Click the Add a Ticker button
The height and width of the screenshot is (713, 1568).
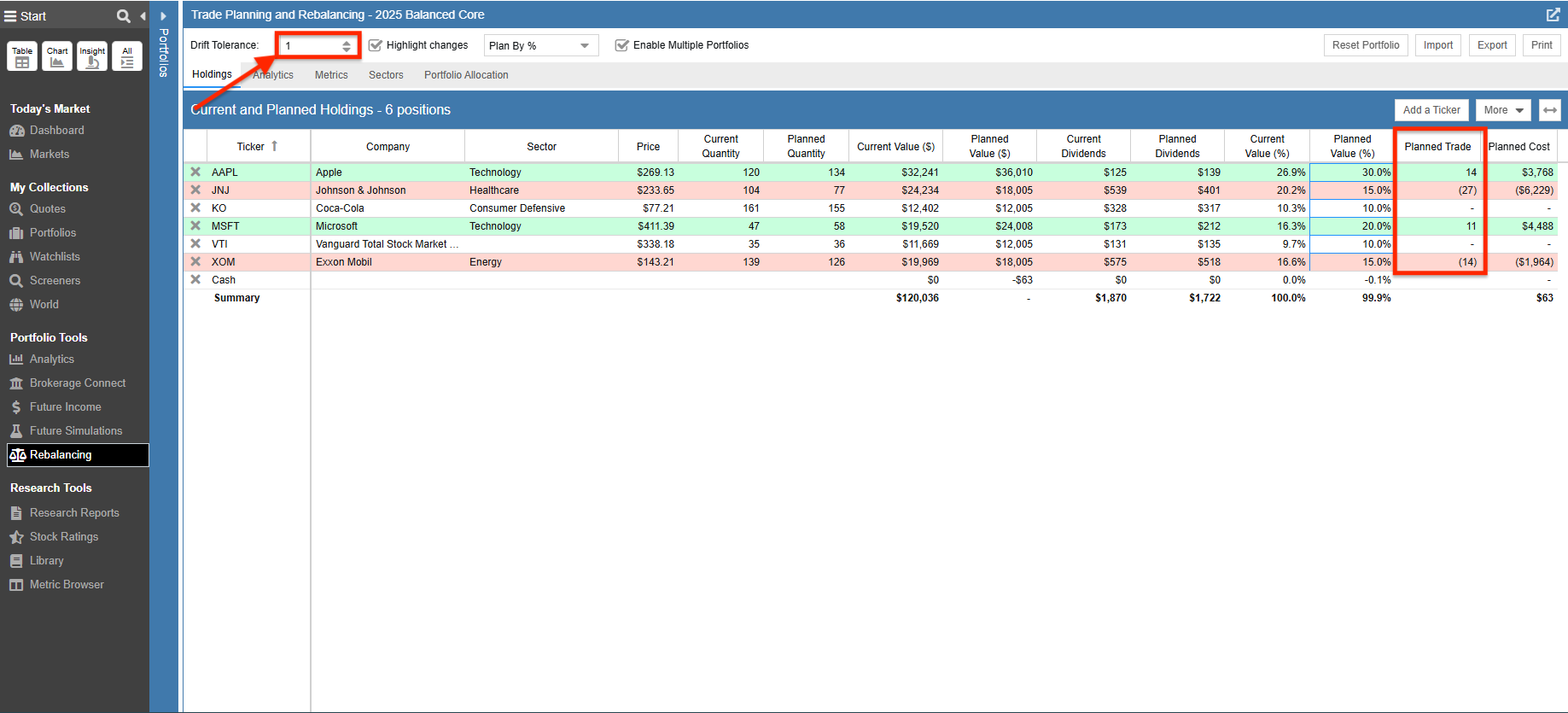click(x=1431, y=110)
